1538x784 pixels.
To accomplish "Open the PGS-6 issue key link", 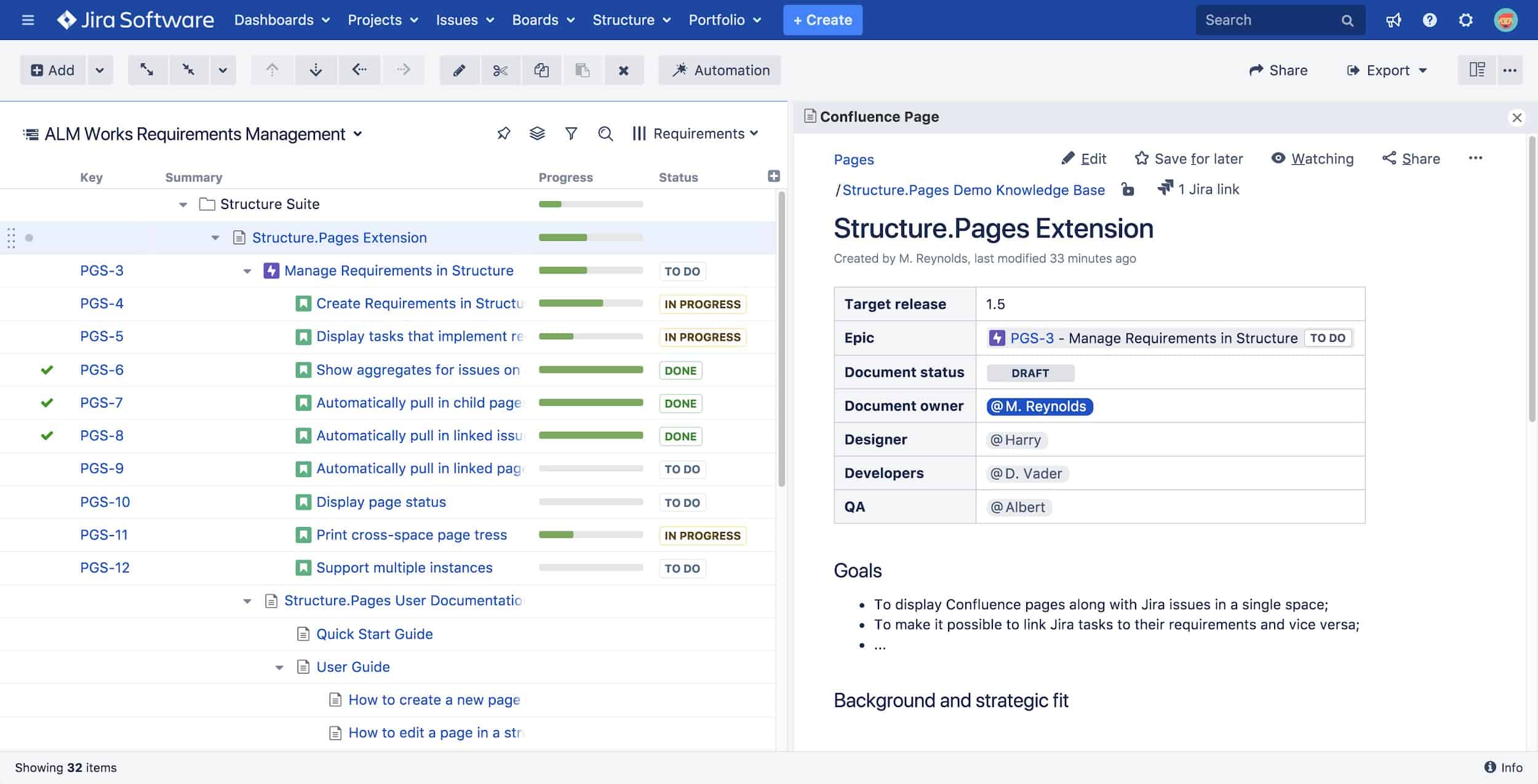I will click(102, 370).
